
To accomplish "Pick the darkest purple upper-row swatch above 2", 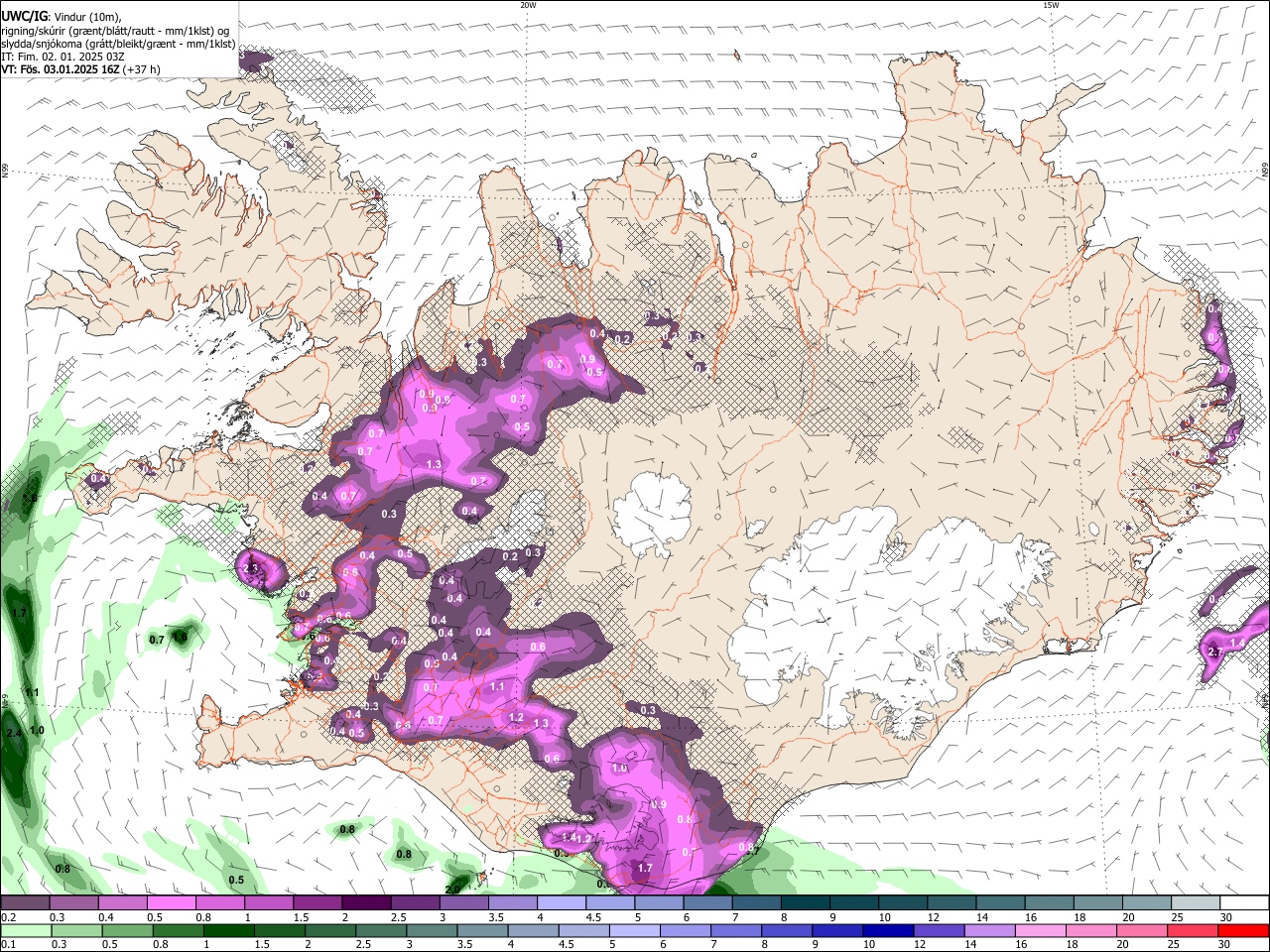I will 365,903.
